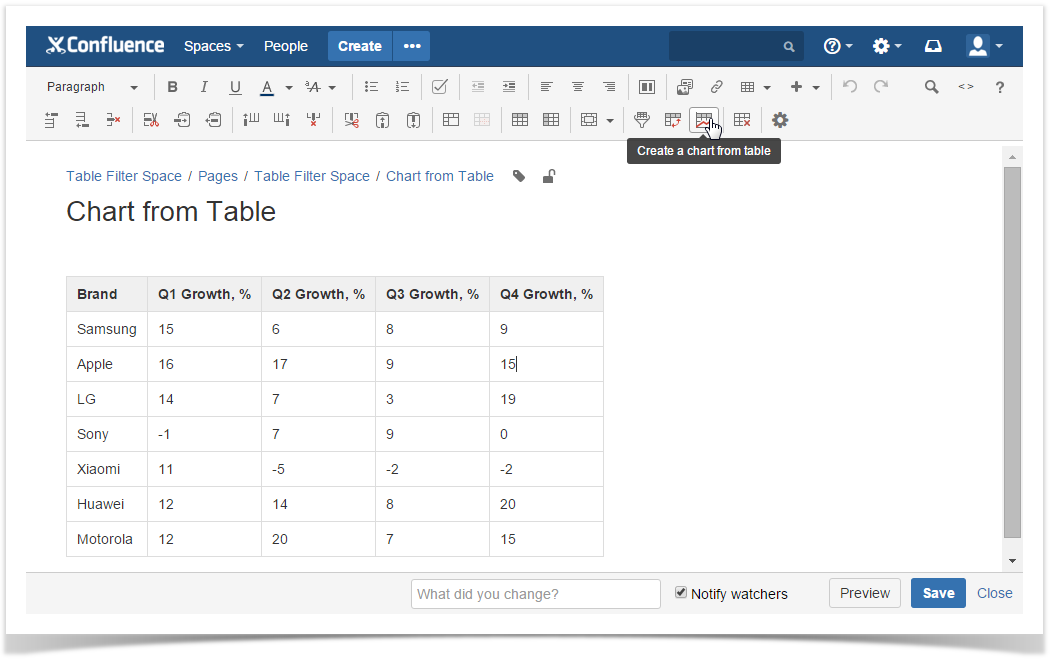The height and width of the screenshot is (663, 1057).
Task: Open the insert more content plus dropdown
Action: tap(805, 87)
